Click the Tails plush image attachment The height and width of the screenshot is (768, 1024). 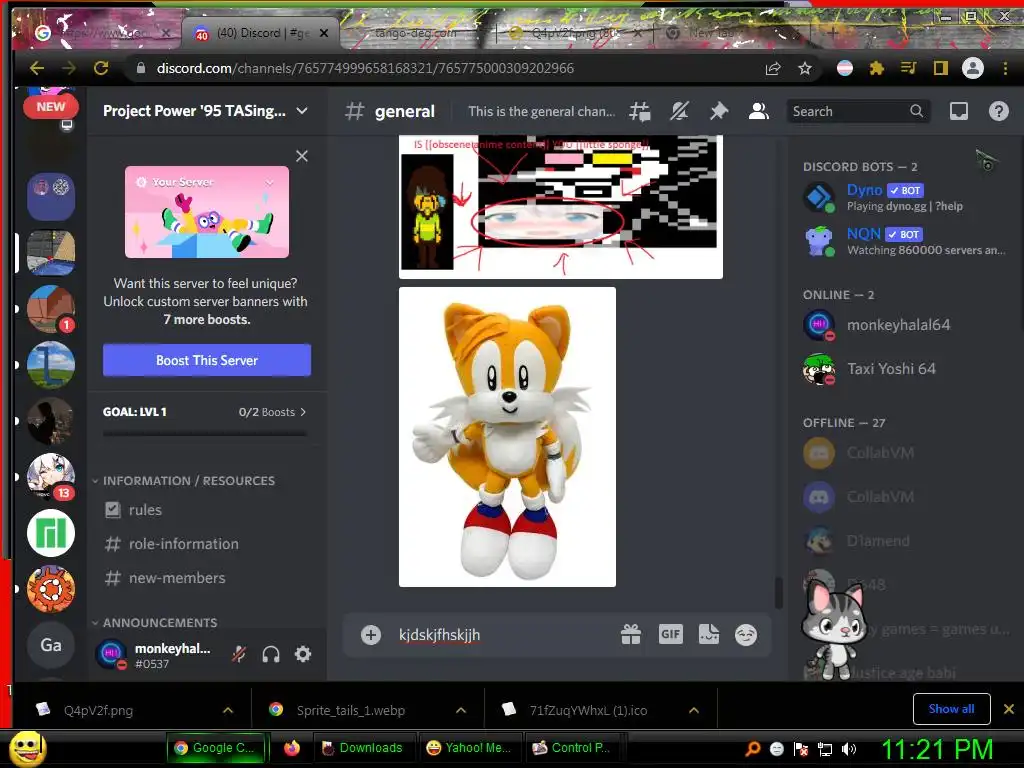507,437
